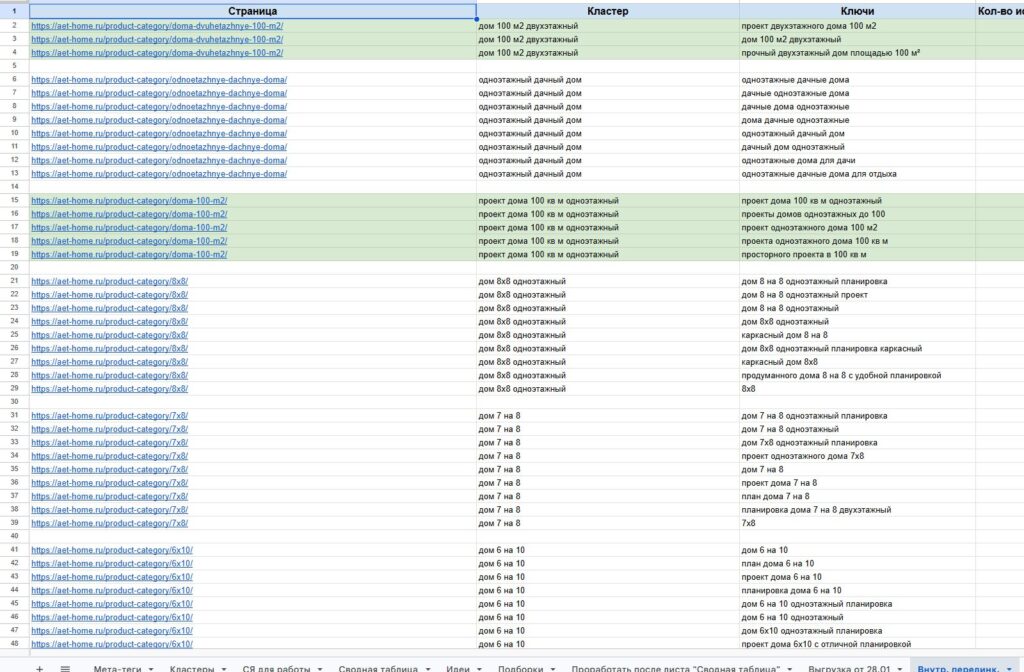The image size is (1024, 672).
Task: Switch to the Мета-теги sheet tab
Action: (118, 668)
